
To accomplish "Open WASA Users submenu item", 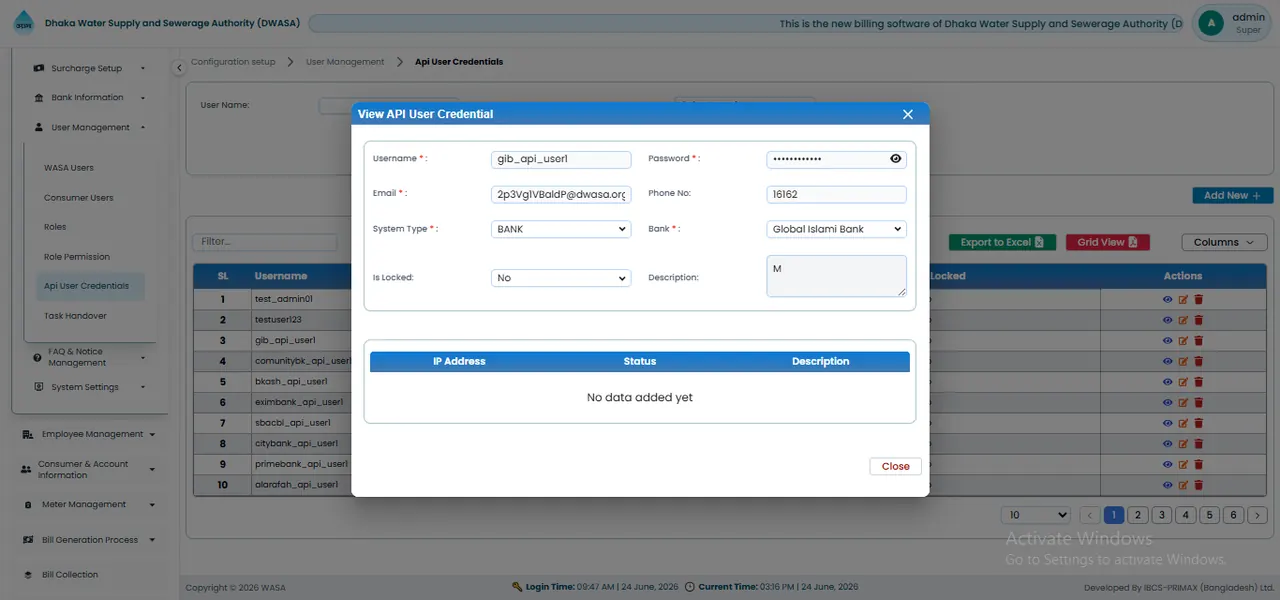I will pyautogui.click(x=69, y=168).
